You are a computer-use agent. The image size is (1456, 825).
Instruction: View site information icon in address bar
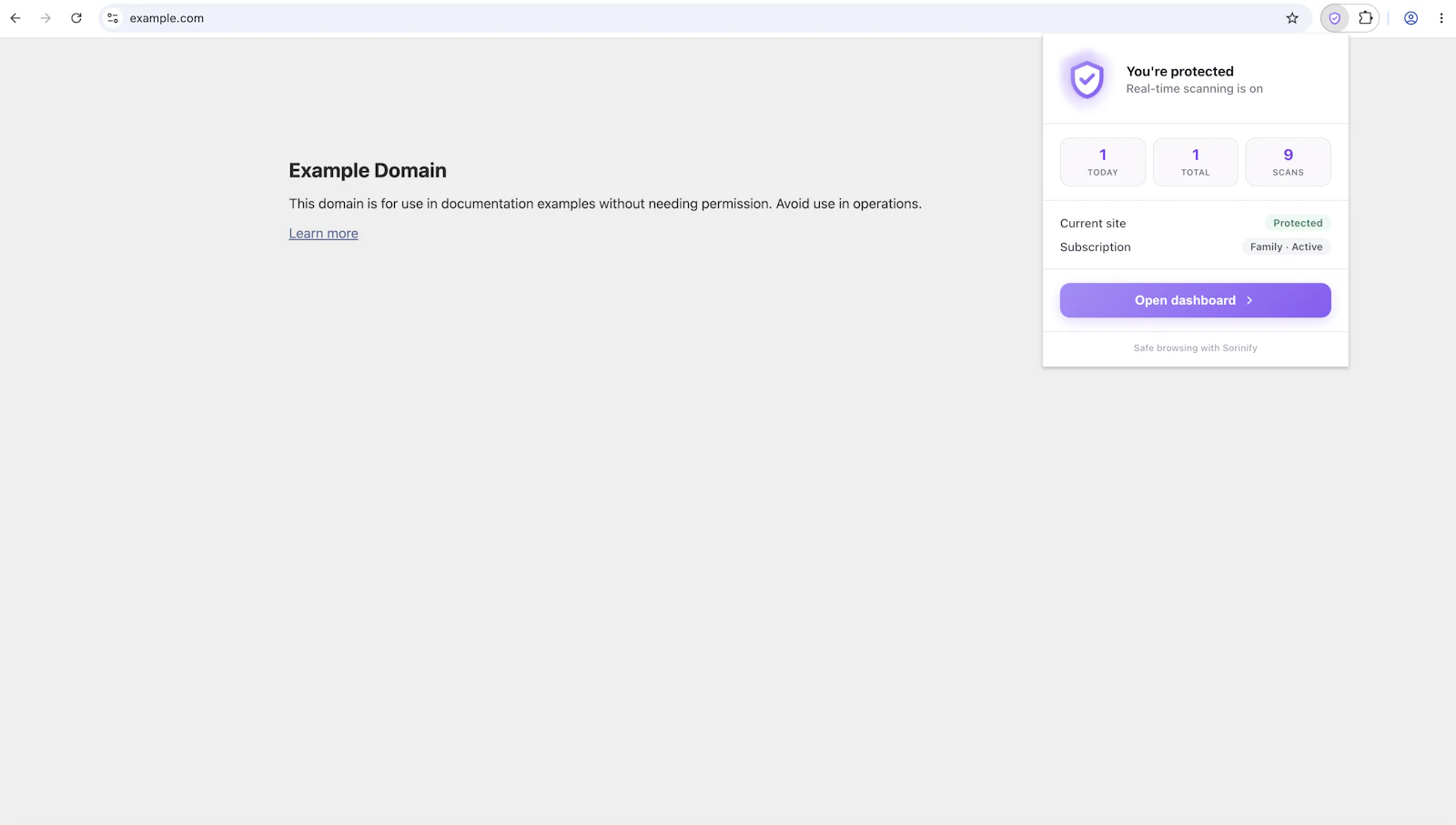click(113, 18)
